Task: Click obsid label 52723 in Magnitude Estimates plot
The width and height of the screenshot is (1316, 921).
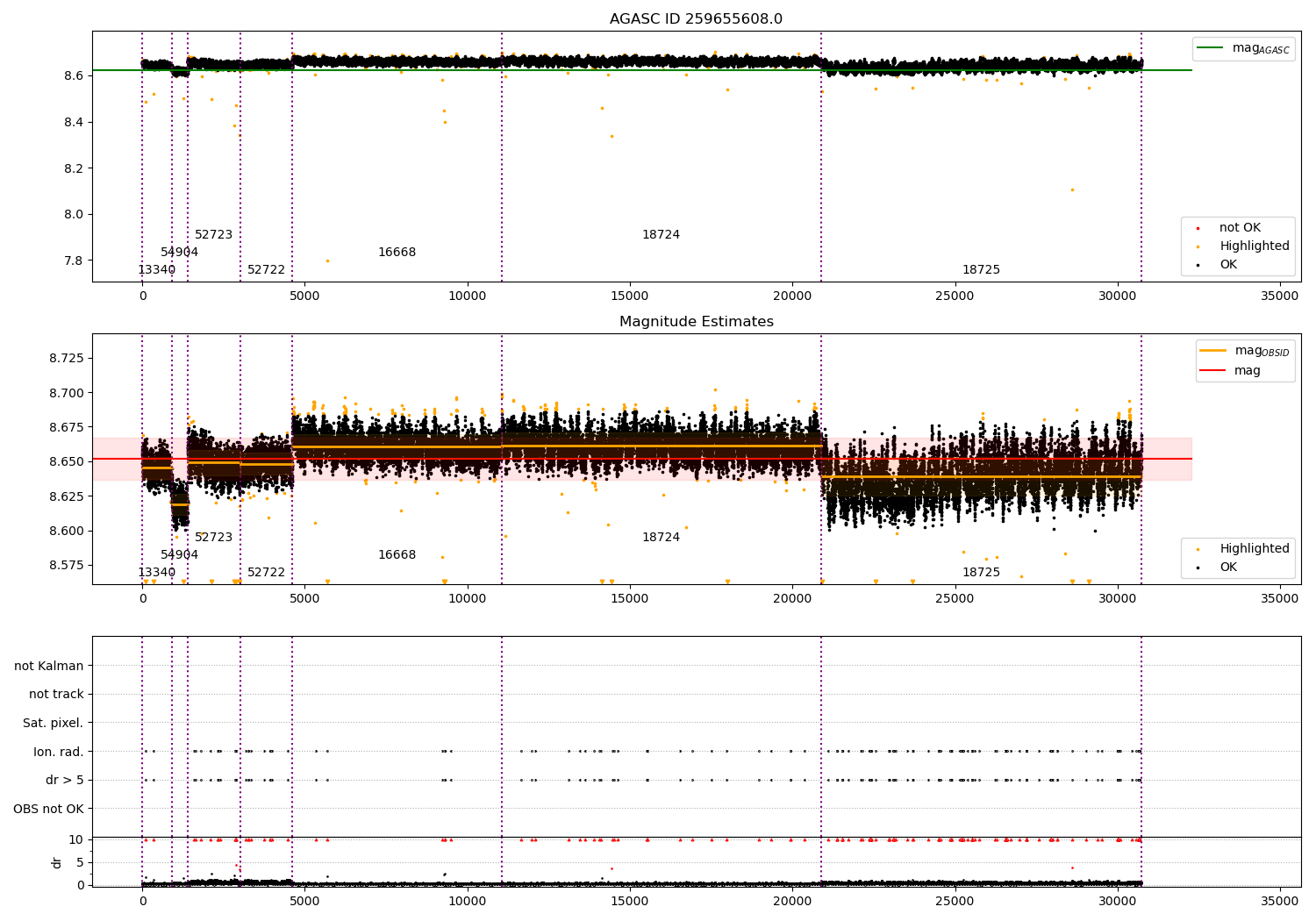Action: [213, 538]
